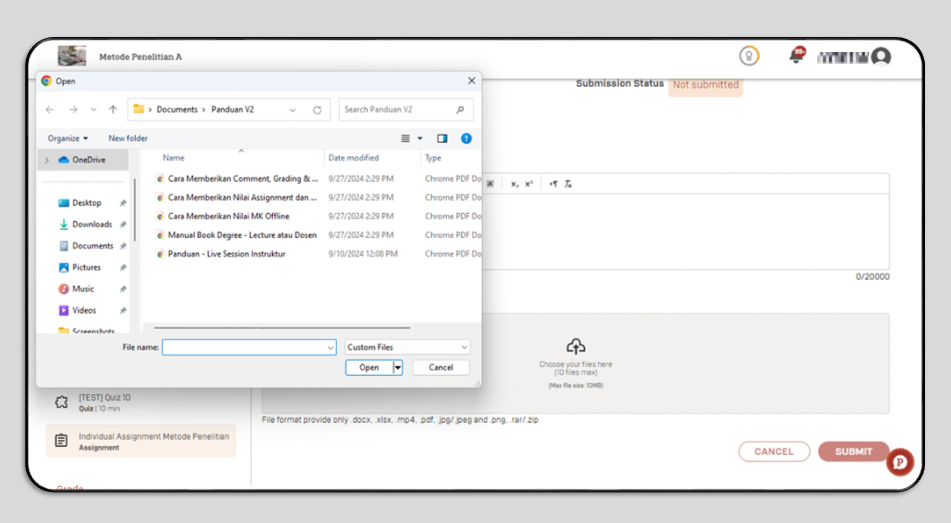The width and height of the screenshot is (951, 523).
Task: Click the floating red chat icon
Action: 900,462
